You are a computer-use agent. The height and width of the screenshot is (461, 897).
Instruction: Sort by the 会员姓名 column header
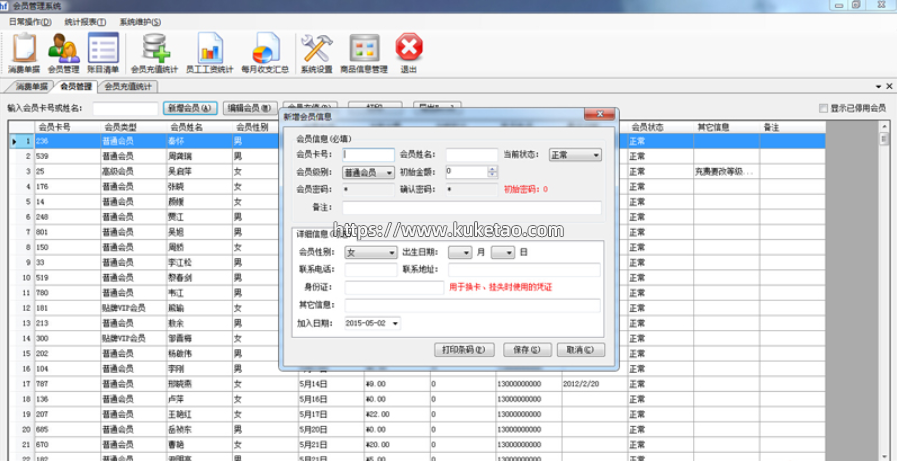199,127
